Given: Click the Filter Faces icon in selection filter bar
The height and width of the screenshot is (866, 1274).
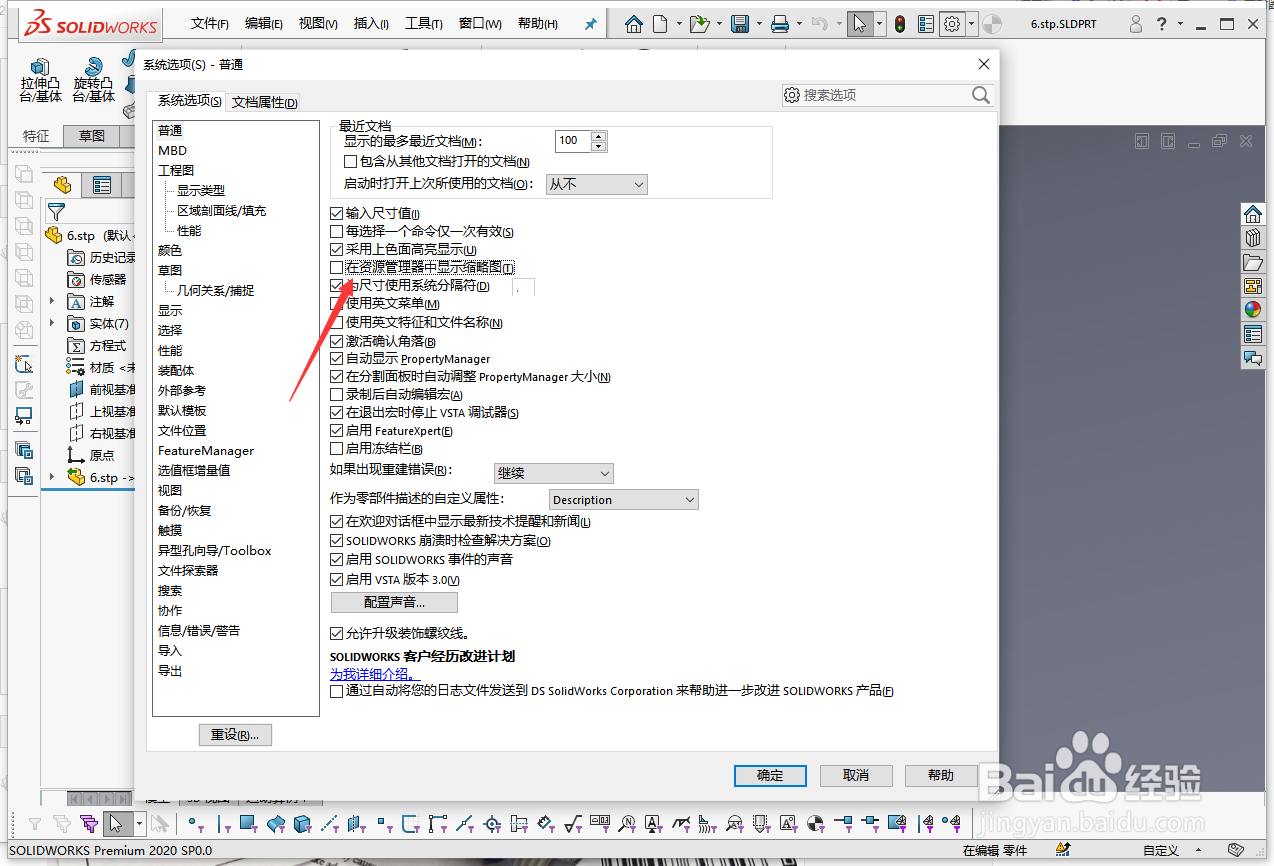Looking at the screenshot, I should point(247,824).
